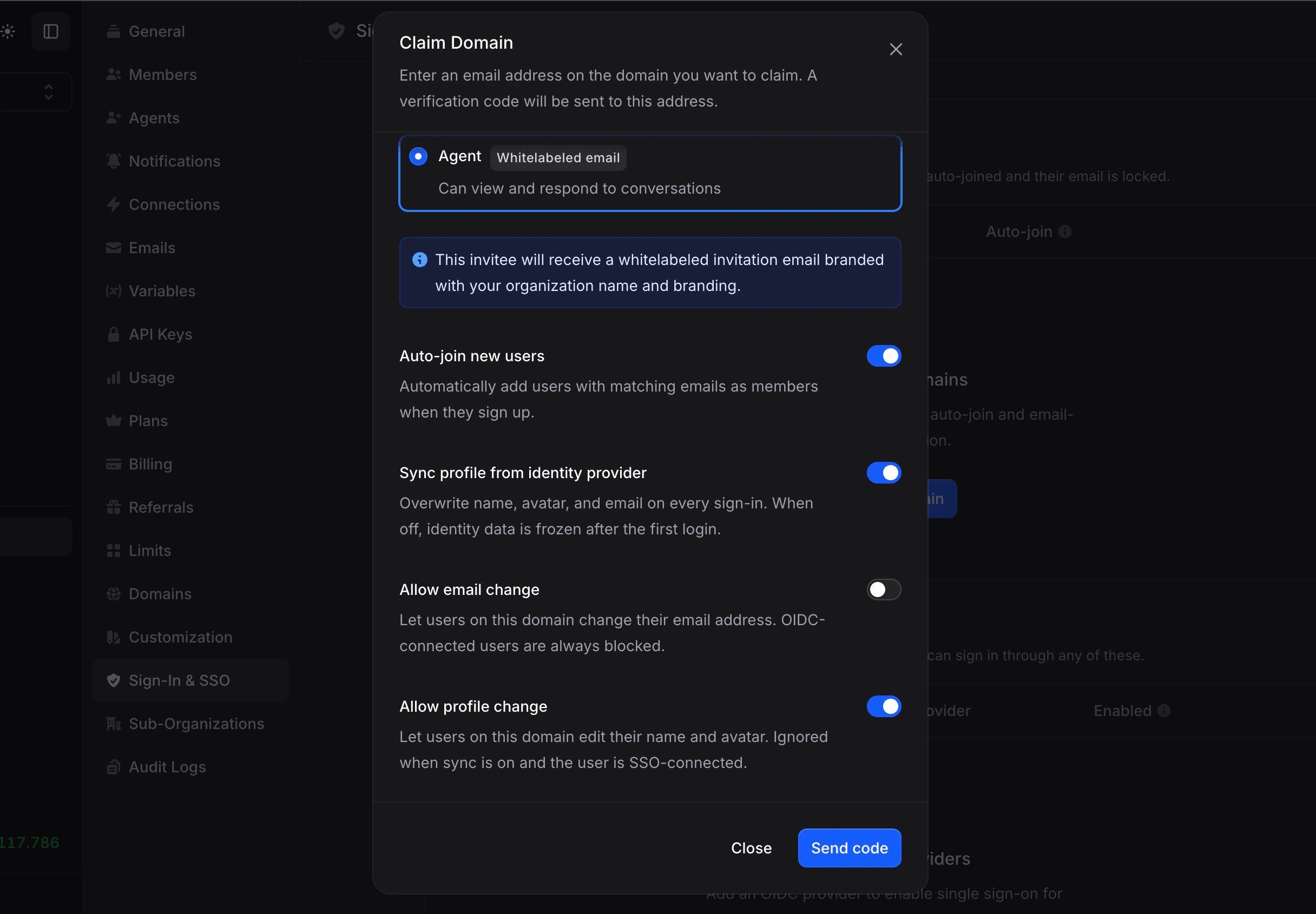Disable Auto-join new users

click(x=883, y=356)
